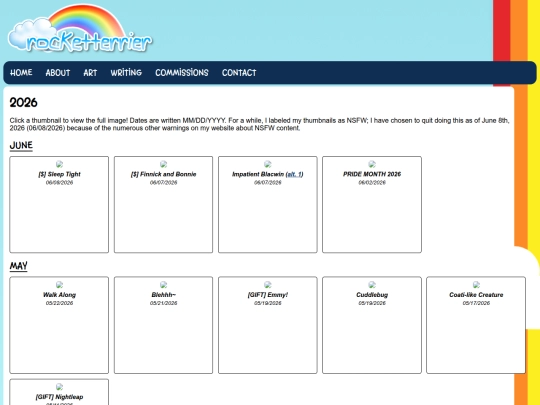Select the Impatient Blacwin title text
The image size is (540, 405).
(x=258, y=174)
